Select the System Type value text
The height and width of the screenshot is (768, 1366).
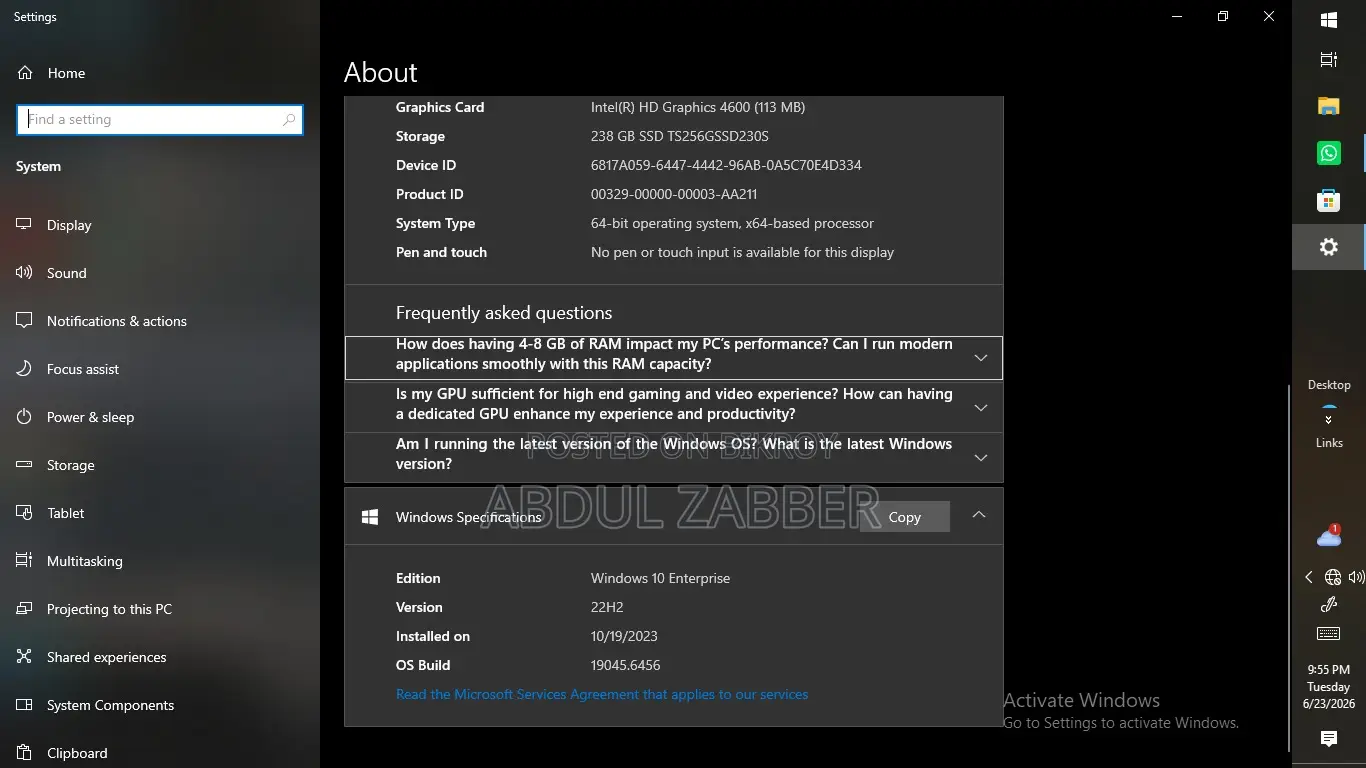click(x=732, y=223)
